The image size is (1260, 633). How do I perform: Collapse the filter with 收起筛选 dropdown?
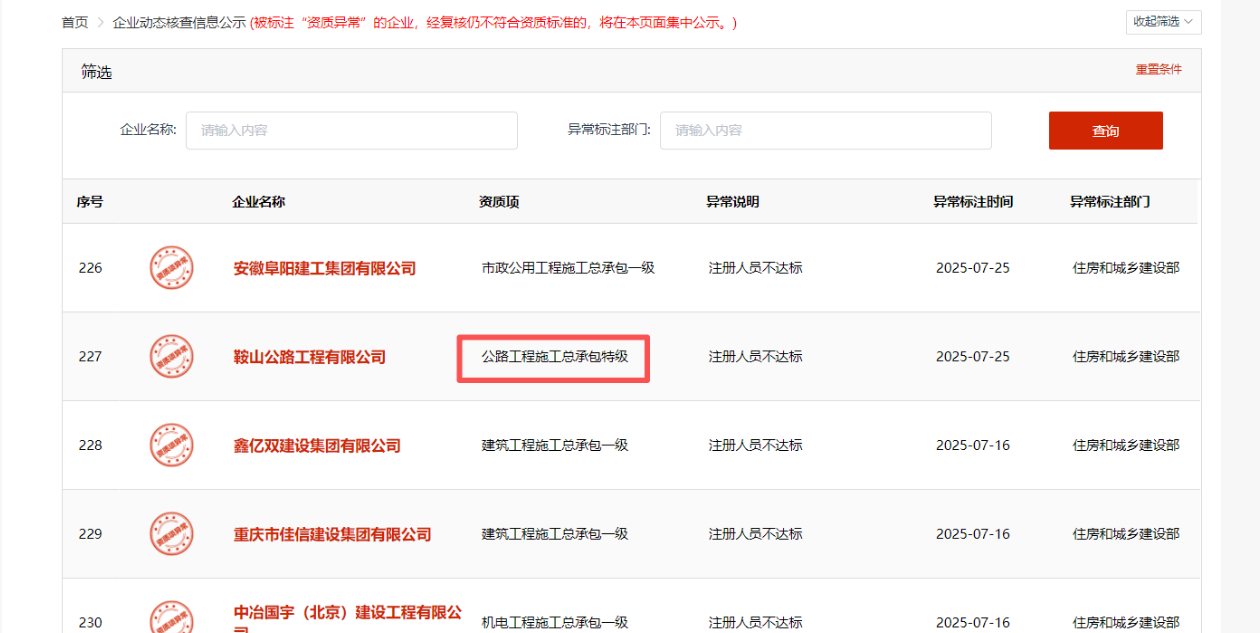pos(1163,22)
